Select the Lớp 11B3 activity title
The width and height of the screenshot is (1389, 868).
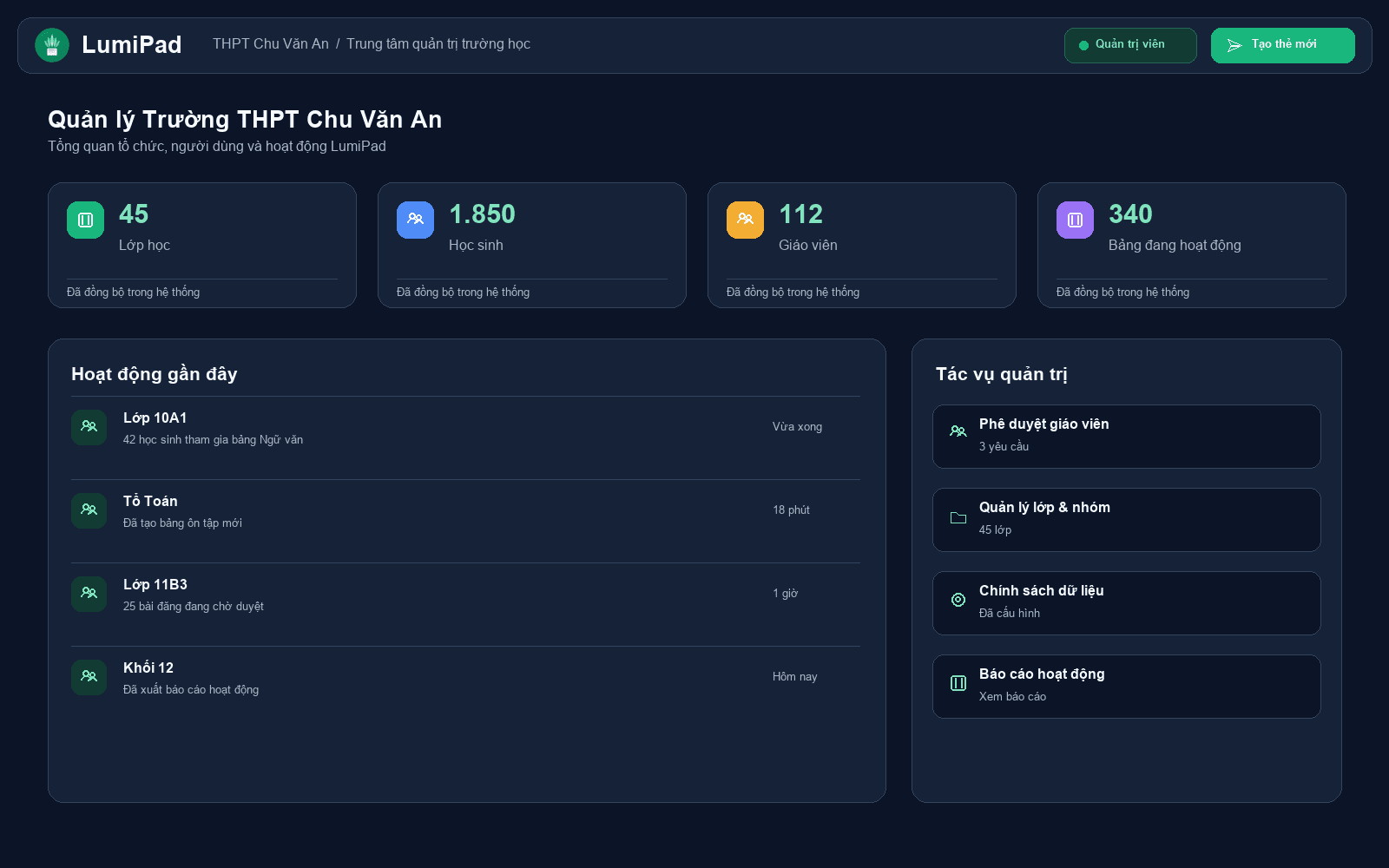coord(155,585)
